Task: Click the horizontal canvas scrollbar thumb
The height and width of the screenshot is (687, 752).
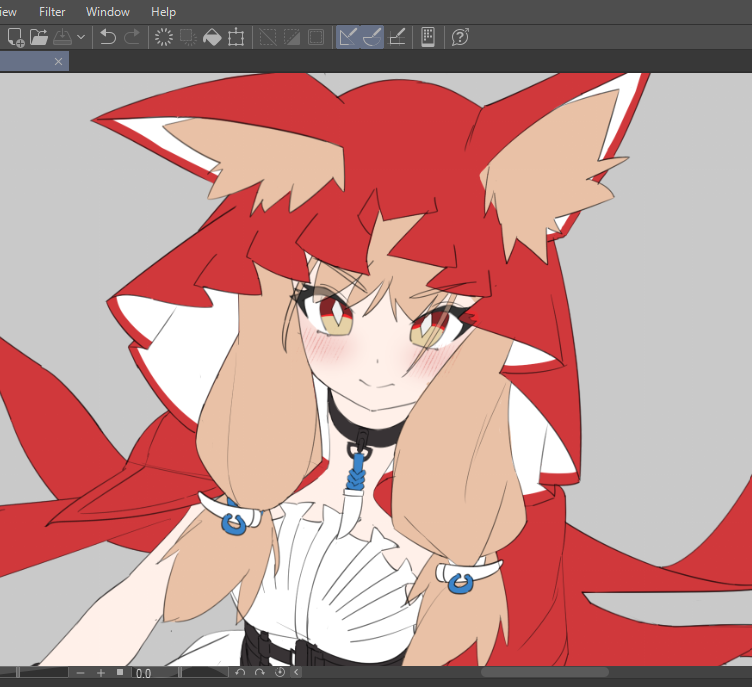Action: coord(545,673)
